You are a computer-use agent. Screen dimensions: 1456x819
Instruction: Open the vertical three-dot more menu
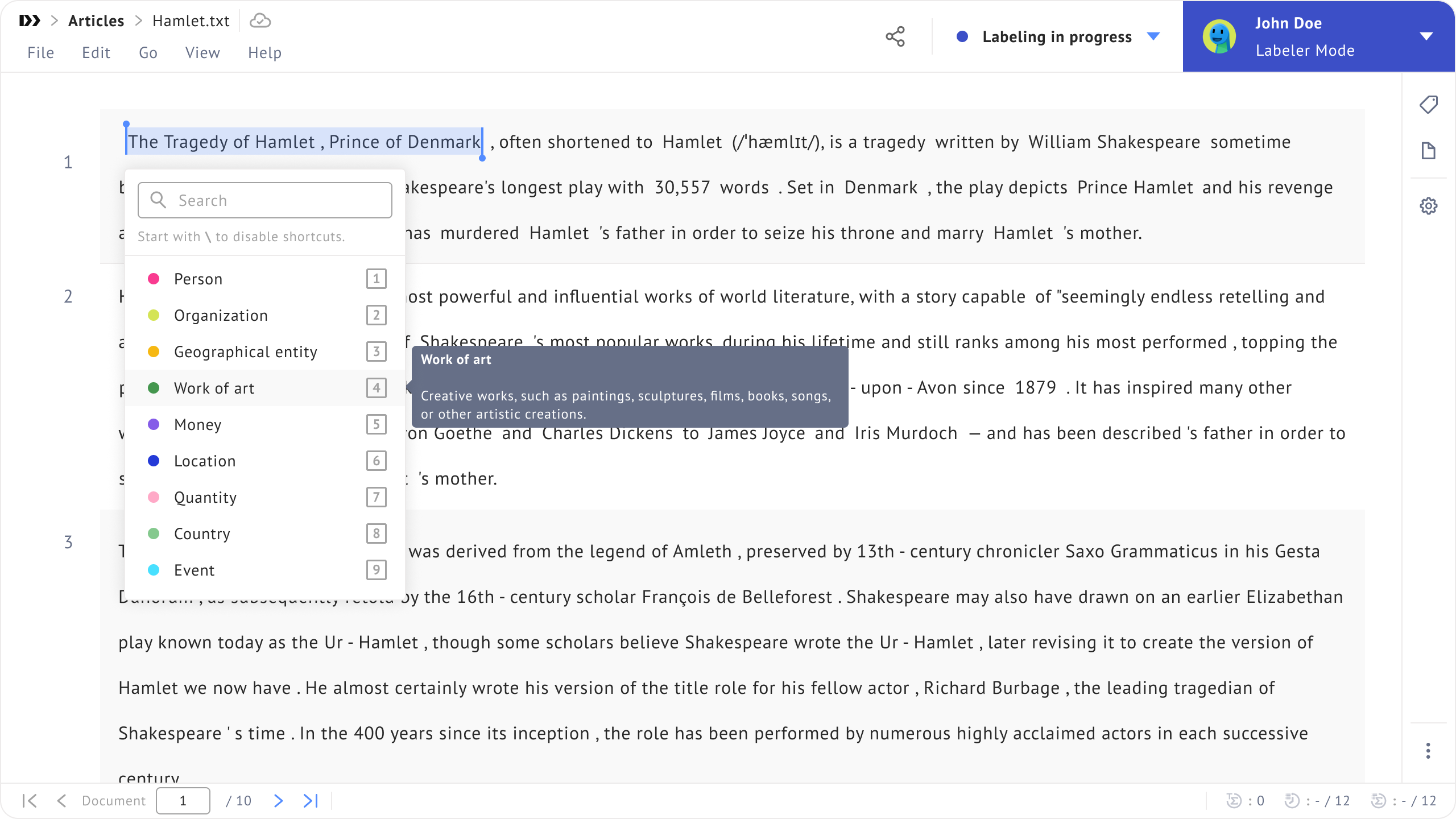1428,751
